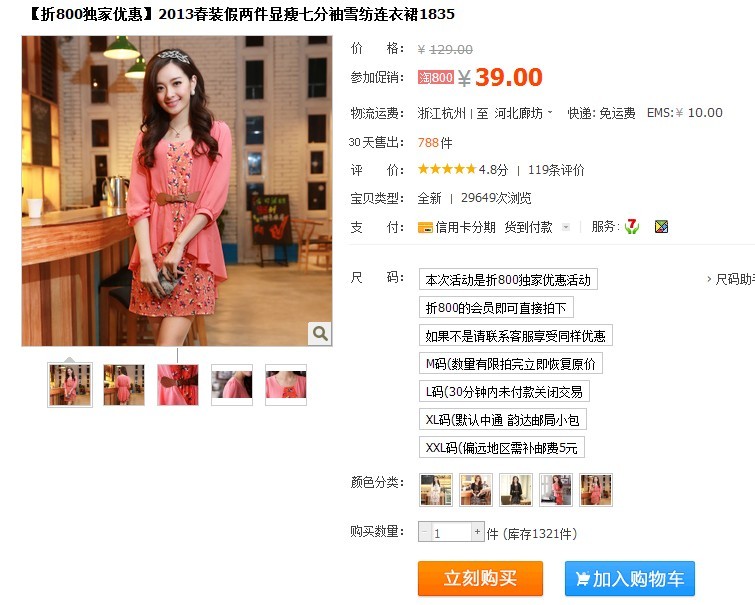Screen dimensions: 755x605
Task: Click the five-star rating icons
Action: [x=447, y=169]
